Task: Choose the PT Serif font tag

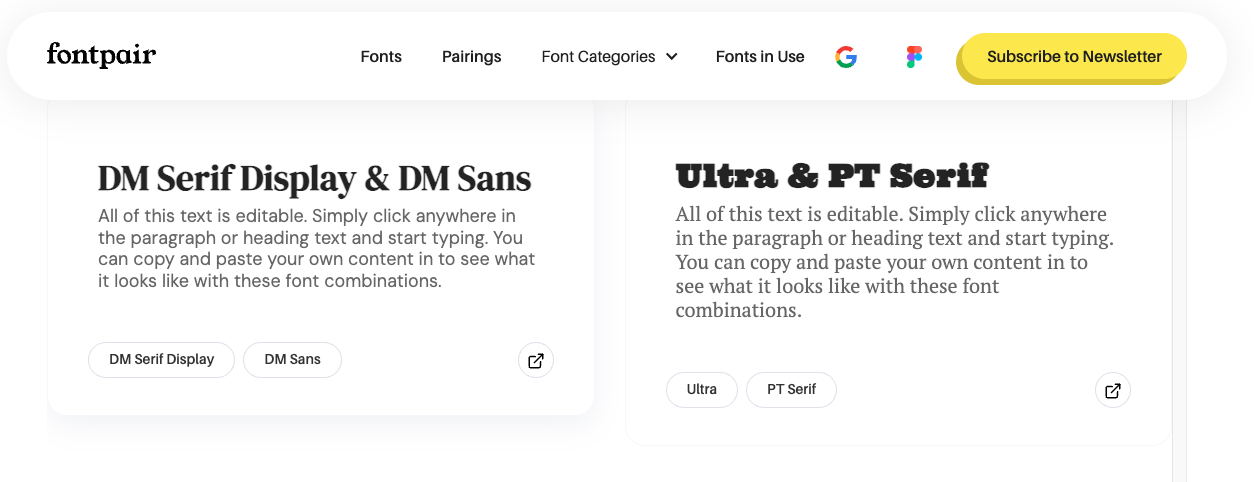Action: pyautogui.click(x=791, y=390)
